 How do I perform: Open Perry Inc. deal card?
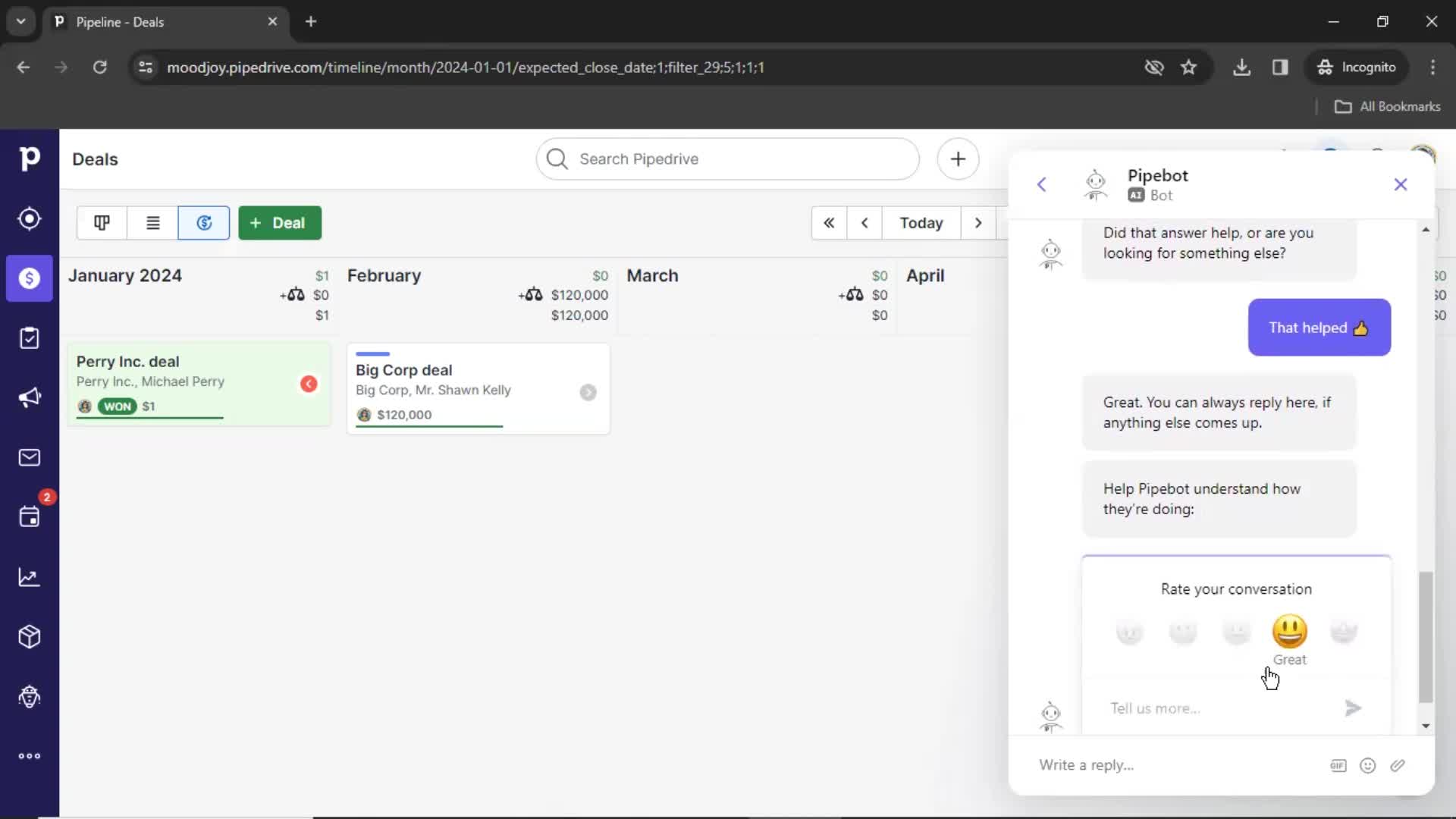click(199, 384)
